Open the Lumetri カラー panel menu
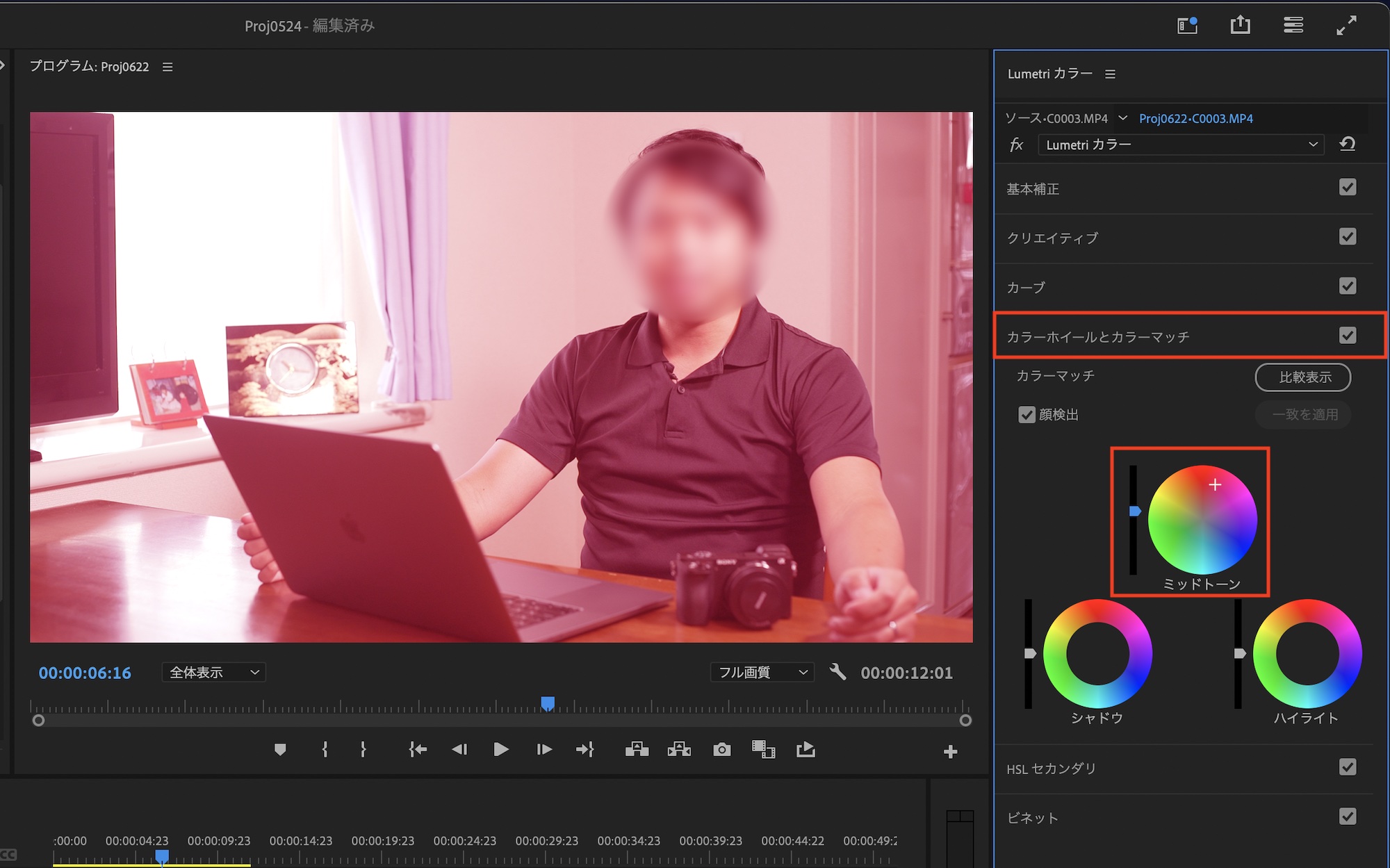Viewport: 1390px width, 868px height. coord(1110,74)
